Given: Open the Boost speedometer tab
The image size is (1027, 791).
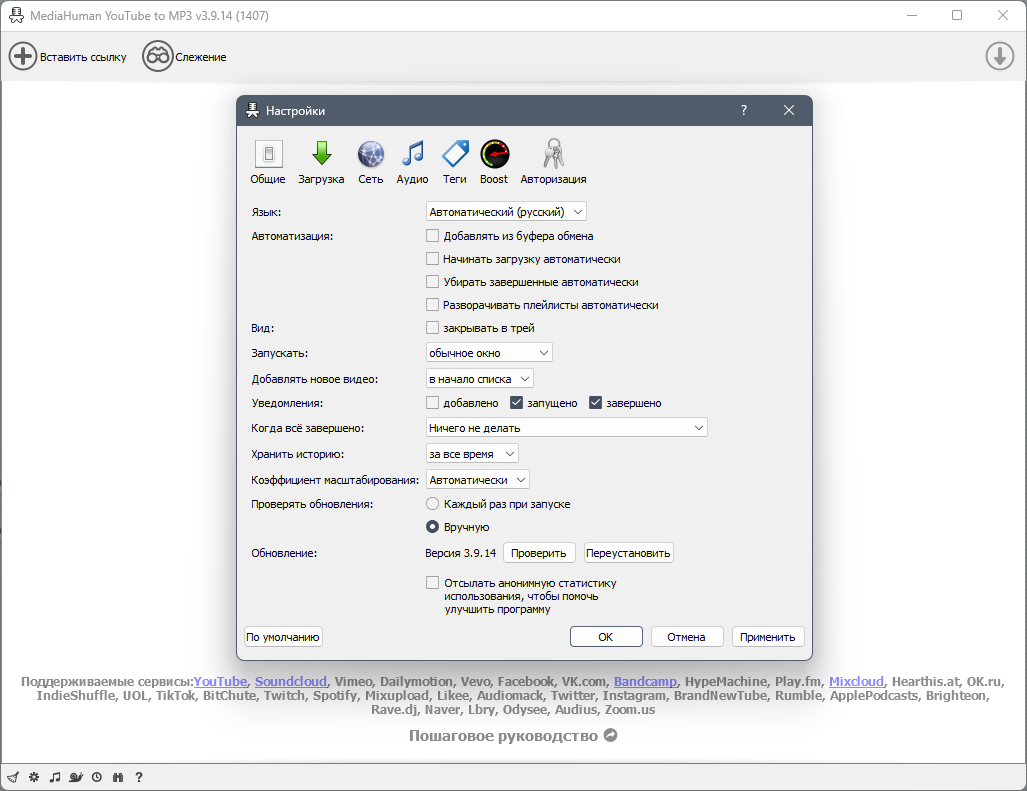Looking at the screenshot, I should [x=494, y=162].
